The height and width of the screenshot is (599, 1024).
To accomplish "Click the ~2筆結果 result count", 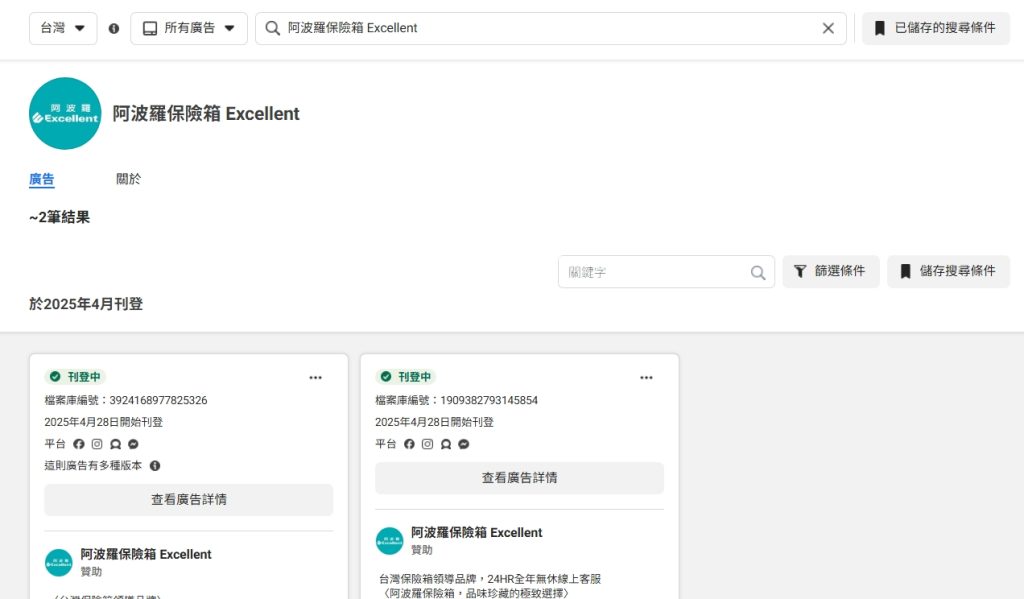I will (x=59, y=218).
